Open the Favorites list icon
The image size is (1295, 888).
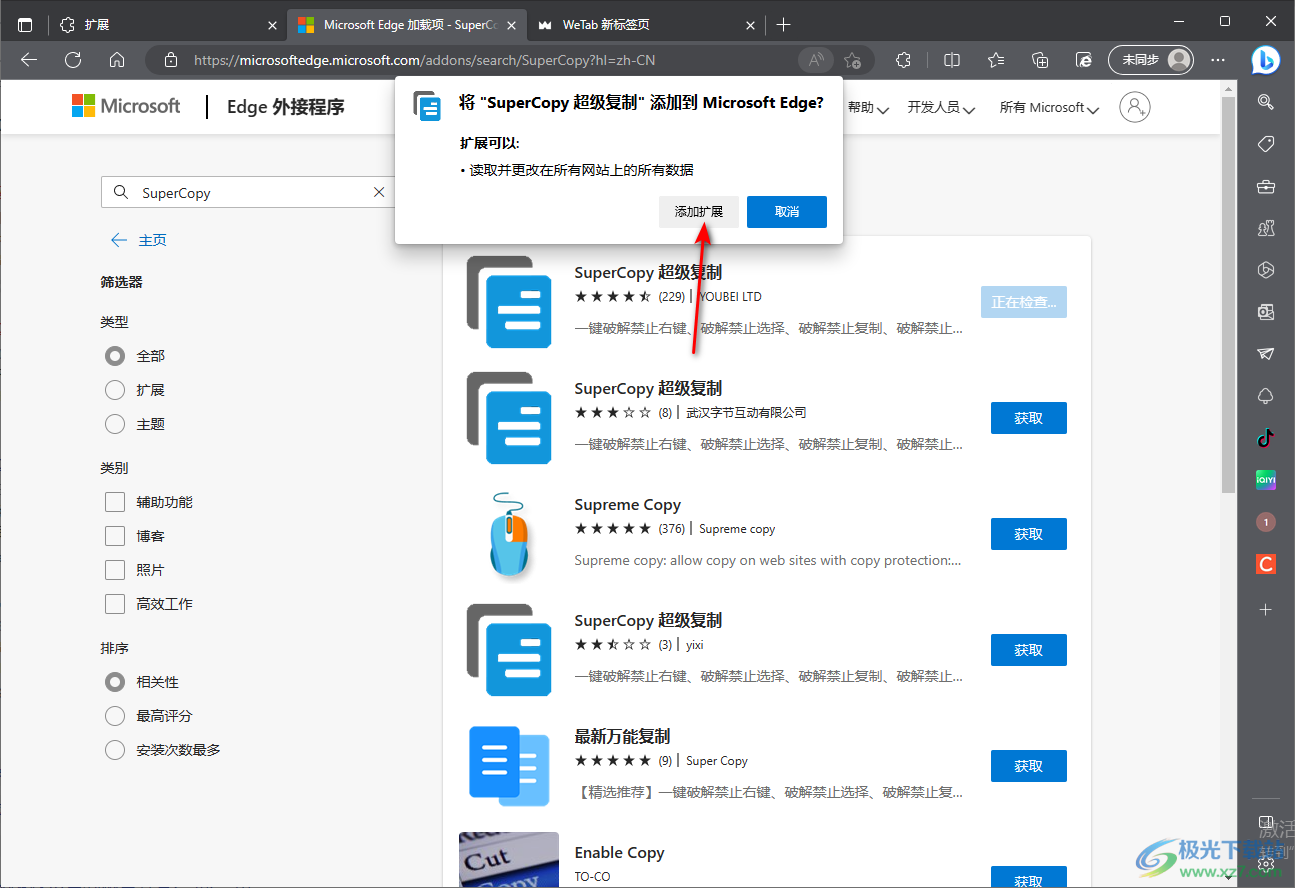tap(996, 60)
